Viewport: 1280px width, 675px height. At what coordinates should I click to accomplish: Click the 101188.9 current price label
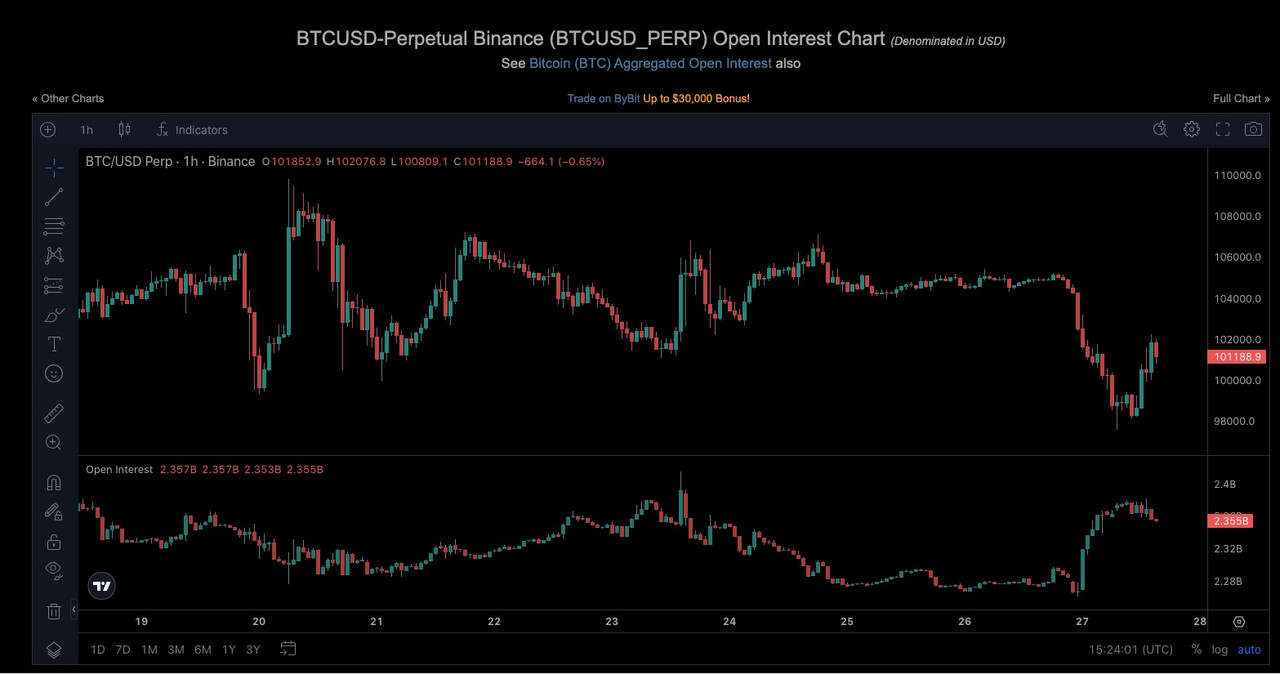click(1237, 357)
